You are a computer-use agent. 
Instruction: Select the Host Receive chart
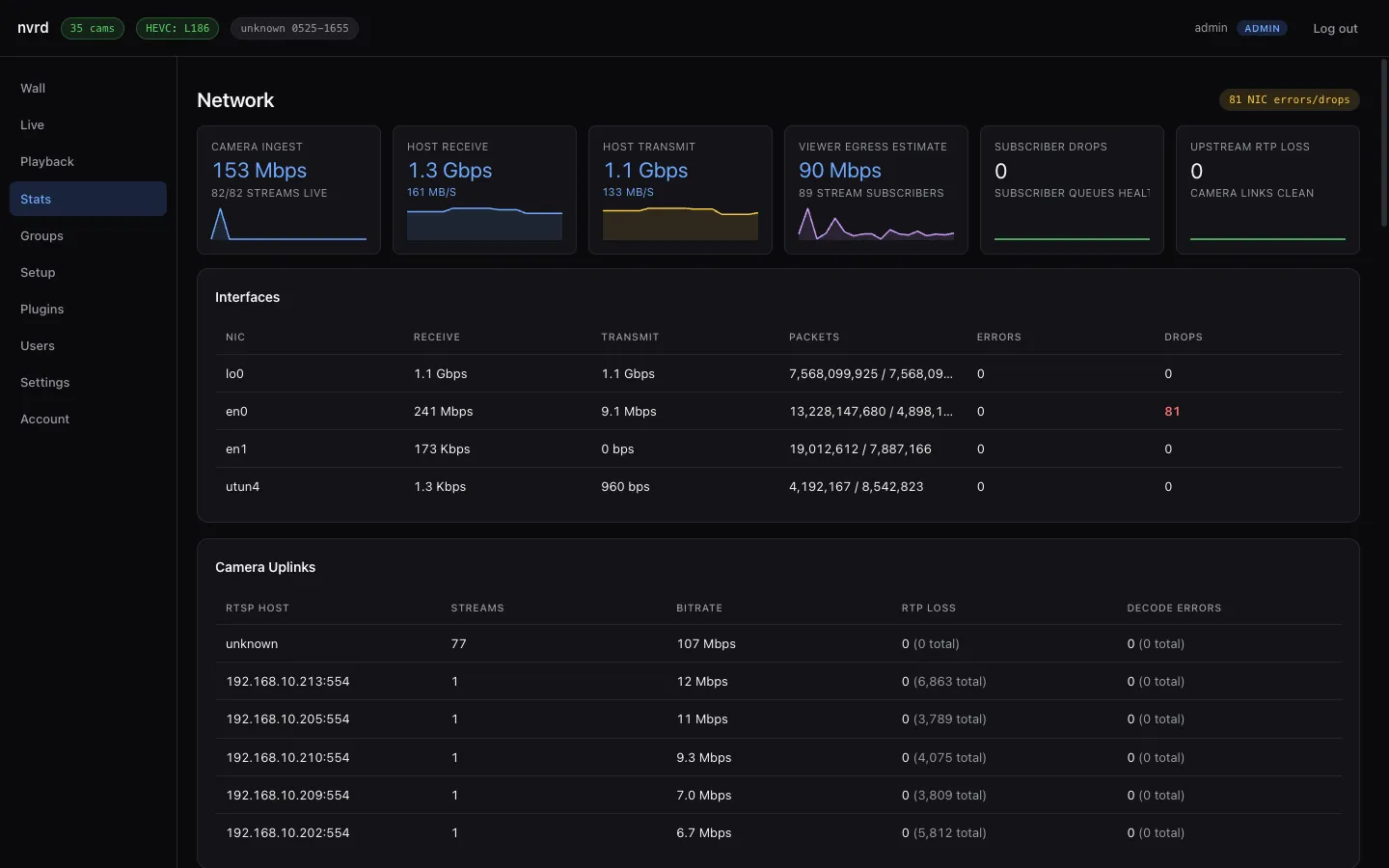484,223
